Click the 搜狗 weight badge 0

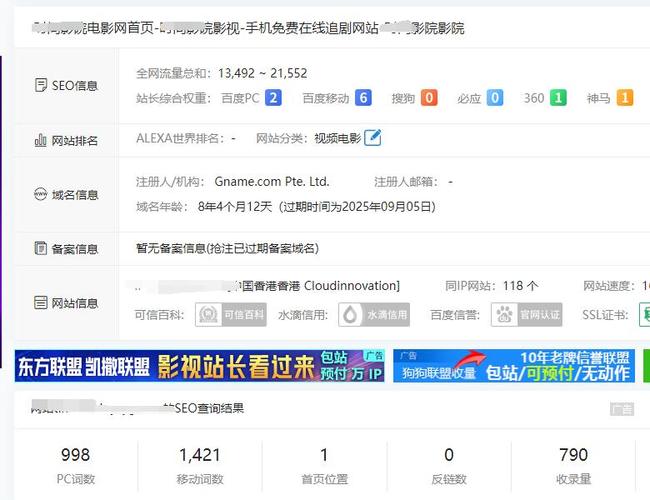coord(429,98)
